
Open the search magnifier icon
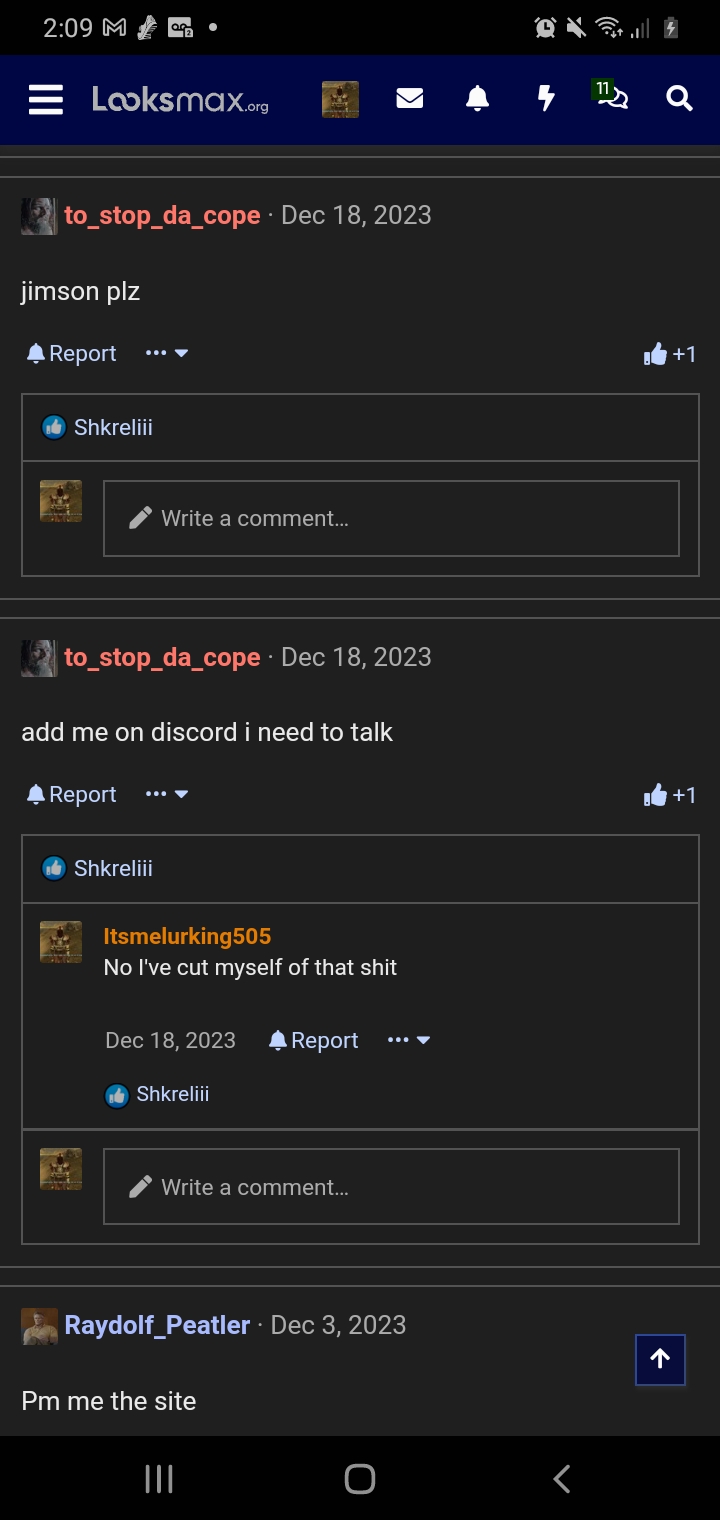(679, 98)
